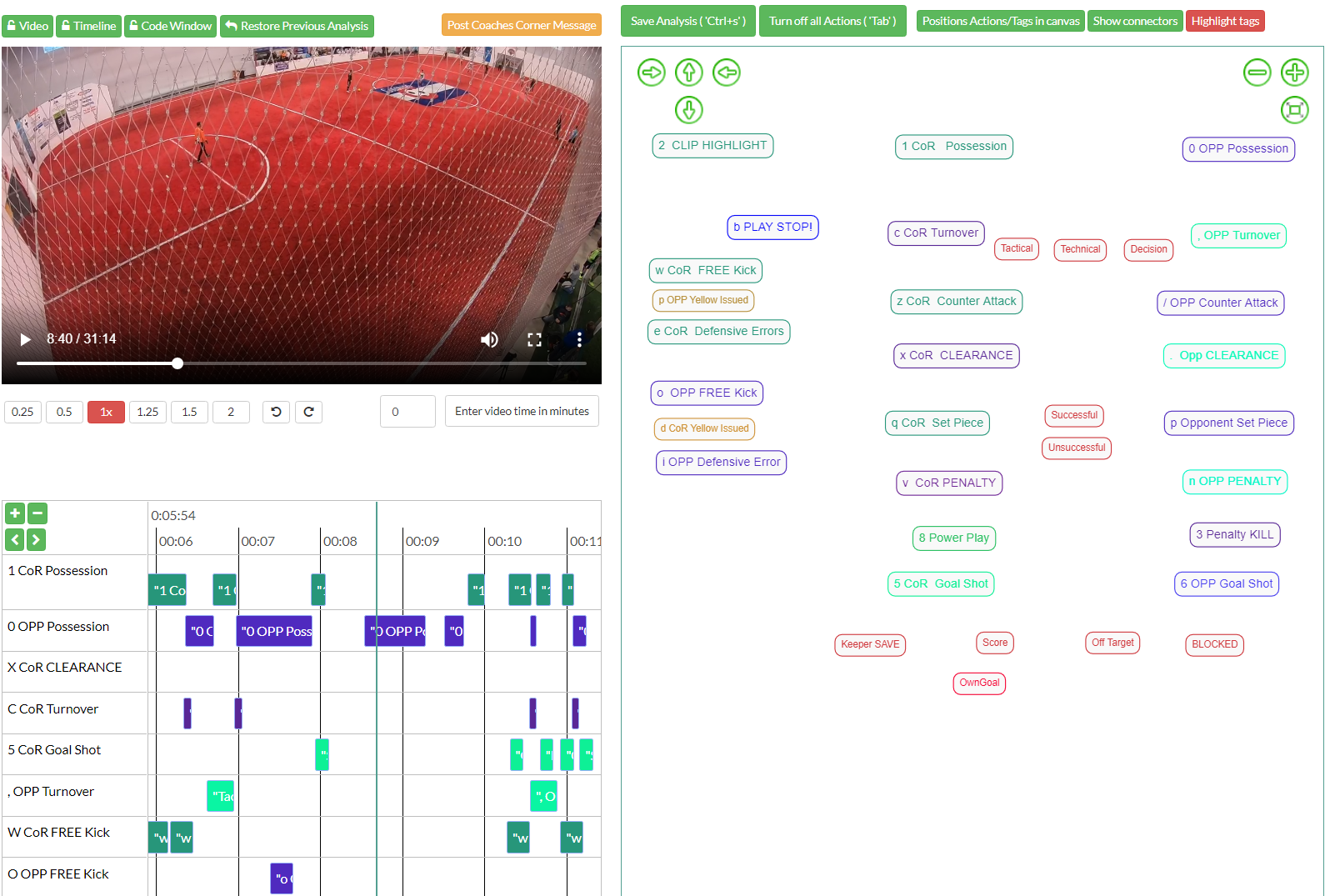Click the forward rotate-right icon
The image size is (1325, 896).
click(x=308, y=412)
